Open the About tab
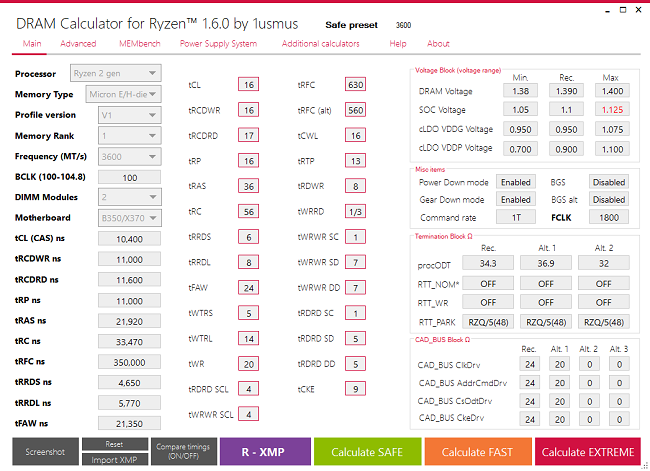Image resolution: width=650 pixels, height=471 pixels. point(438,44)
